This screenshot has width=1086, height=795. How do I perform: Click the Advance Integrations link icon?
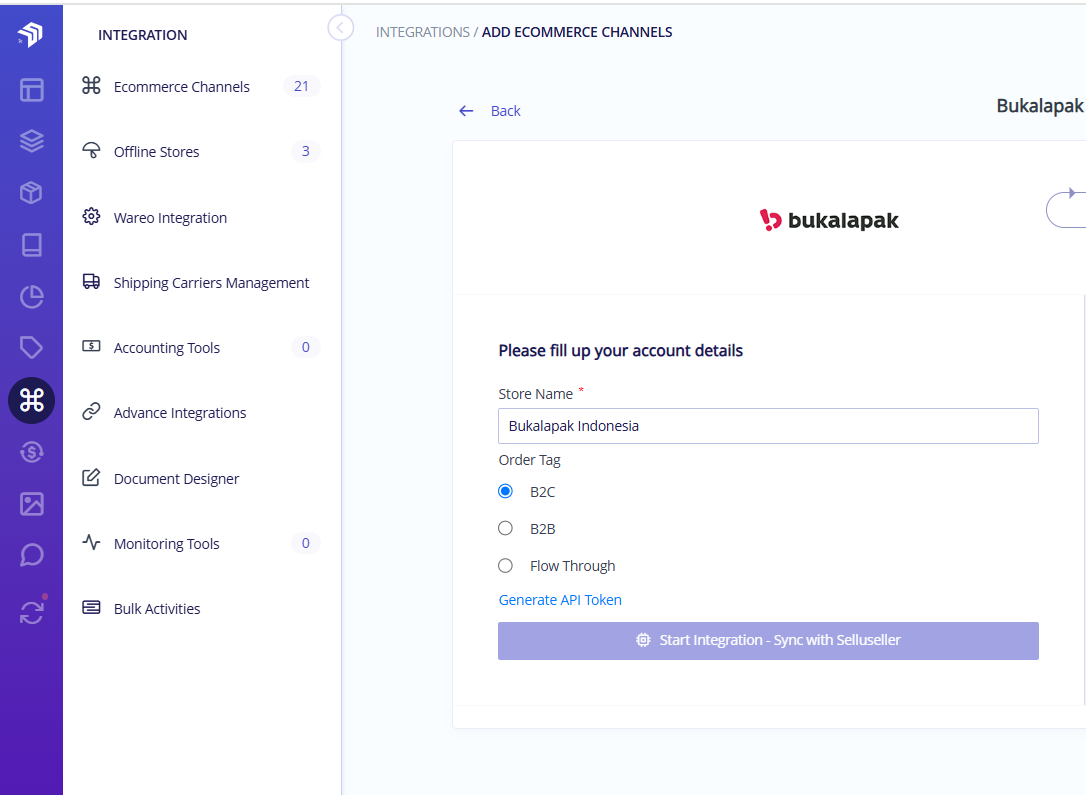(x=91, y=411)
